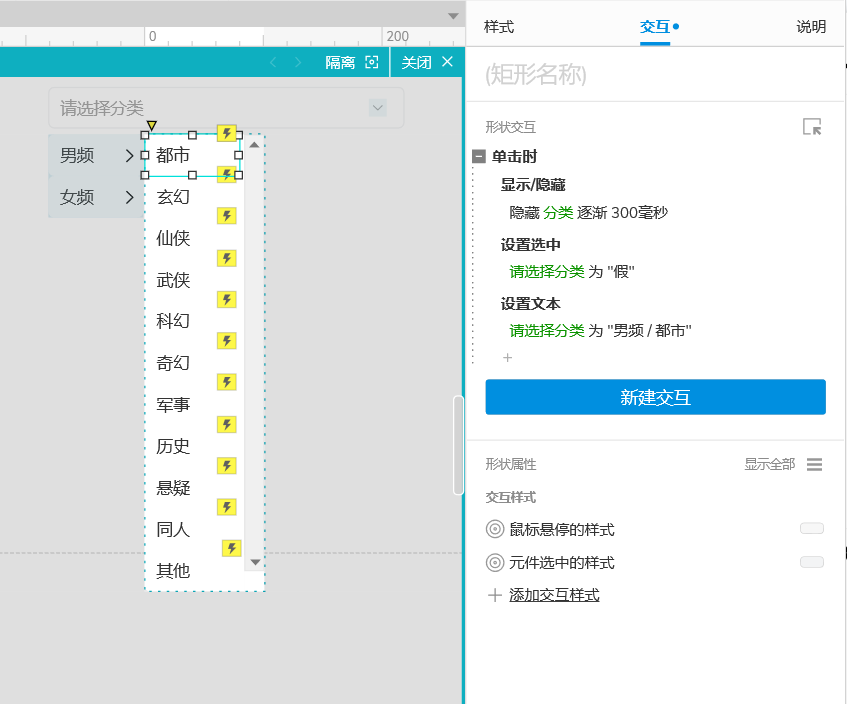Click the list scroll-down arrow
The width and height of the screenshot is (847, 704).
254,562
